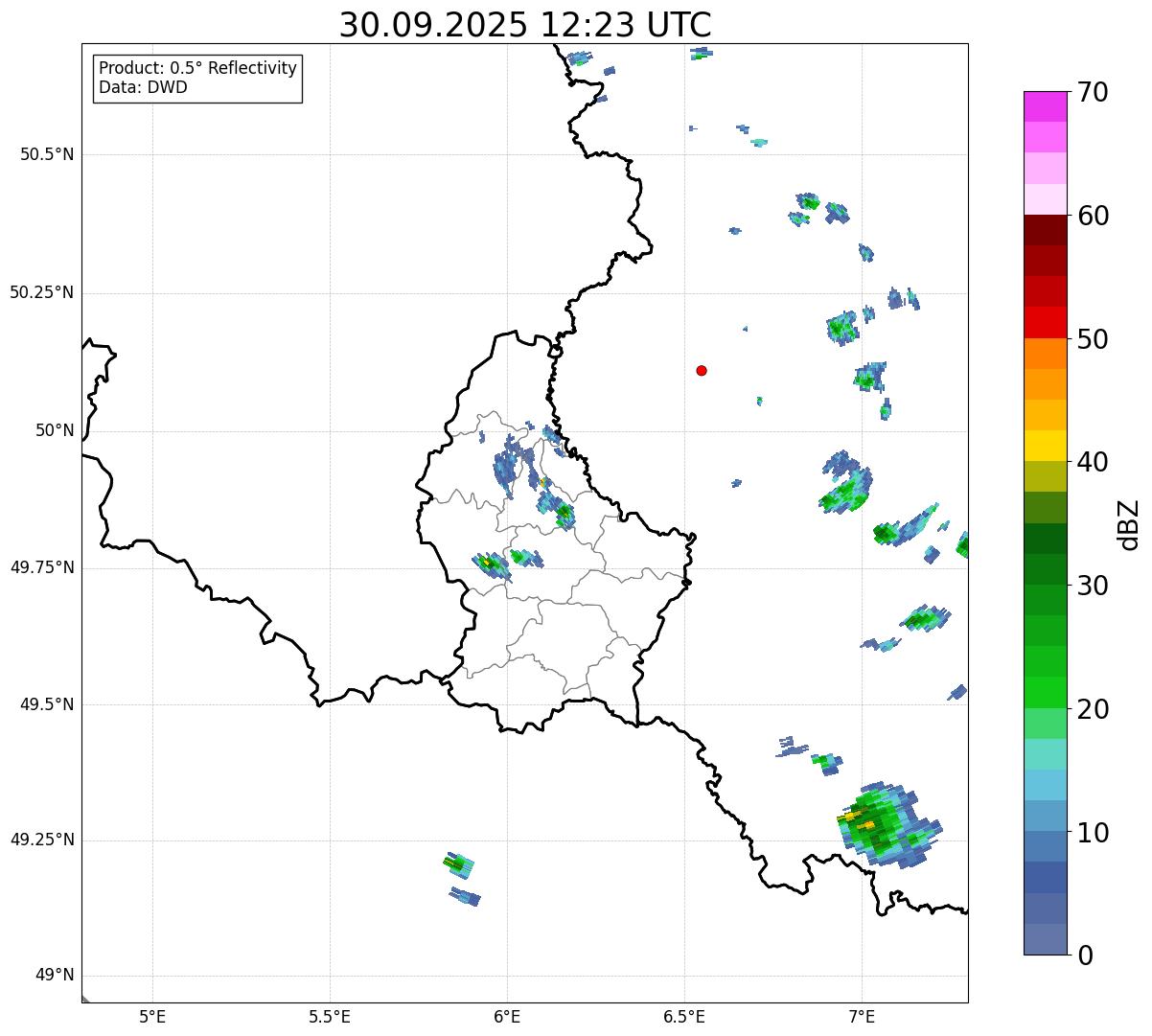Click the dBZ colorbar axis label
The image size is (1152, 1036).
coord(1129,524)
